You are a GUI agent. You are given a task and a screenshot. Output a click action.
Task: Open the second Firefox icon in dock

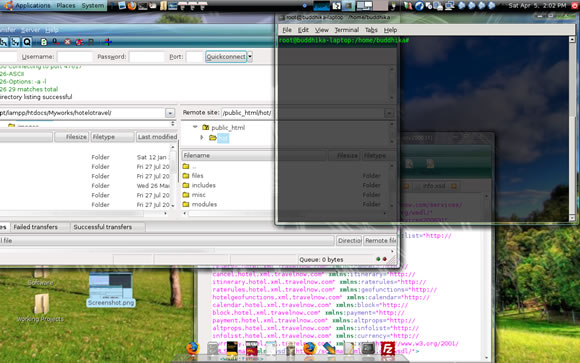tap(309, 349)
